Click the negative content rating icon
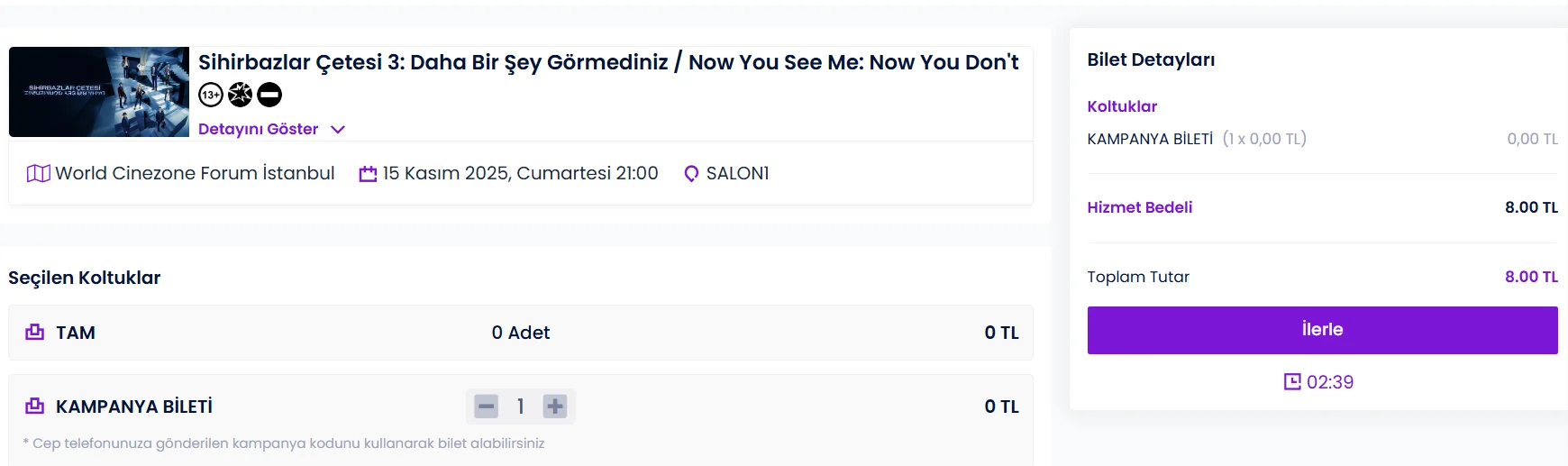Screen dimensions: 1568x466 pos(269,95)
